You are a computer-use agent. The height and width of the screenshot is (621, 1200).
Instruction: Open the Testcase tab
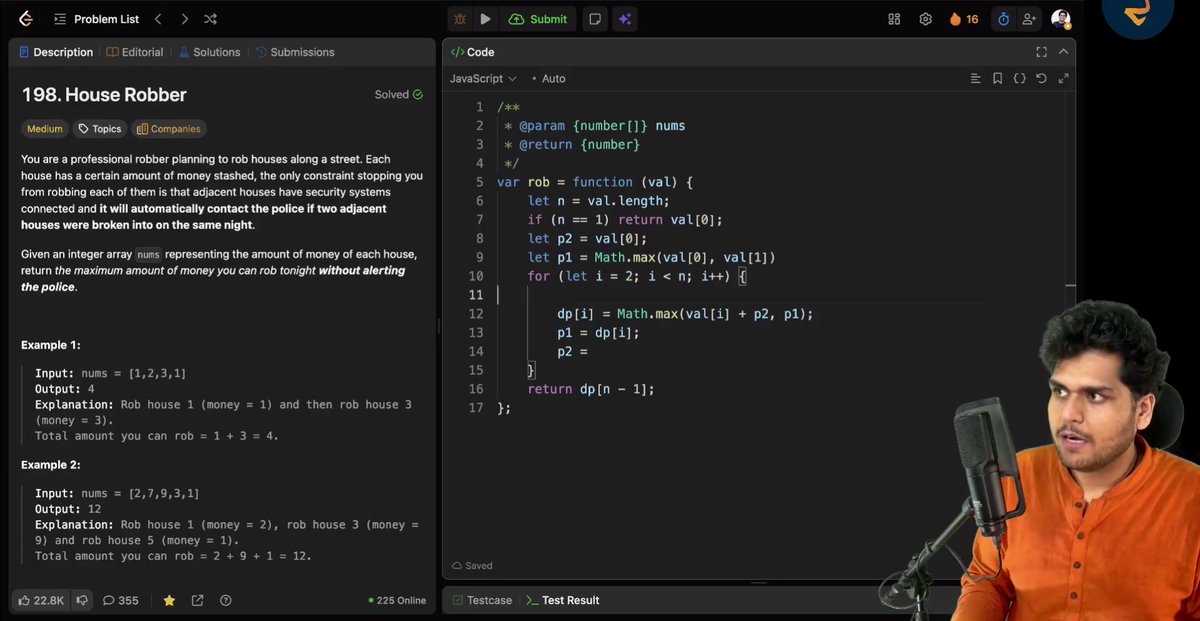(482, 600)
